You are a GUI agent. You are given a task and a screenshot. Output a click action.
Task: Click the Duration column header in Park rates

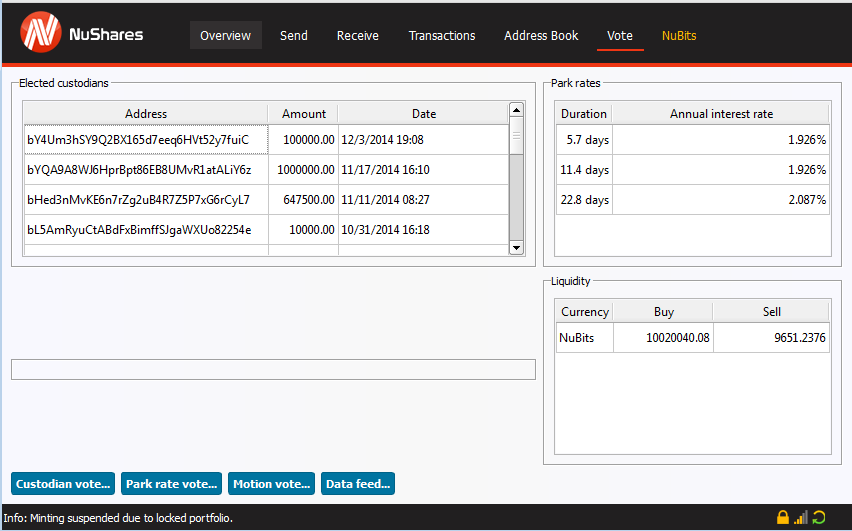[584, 114]
